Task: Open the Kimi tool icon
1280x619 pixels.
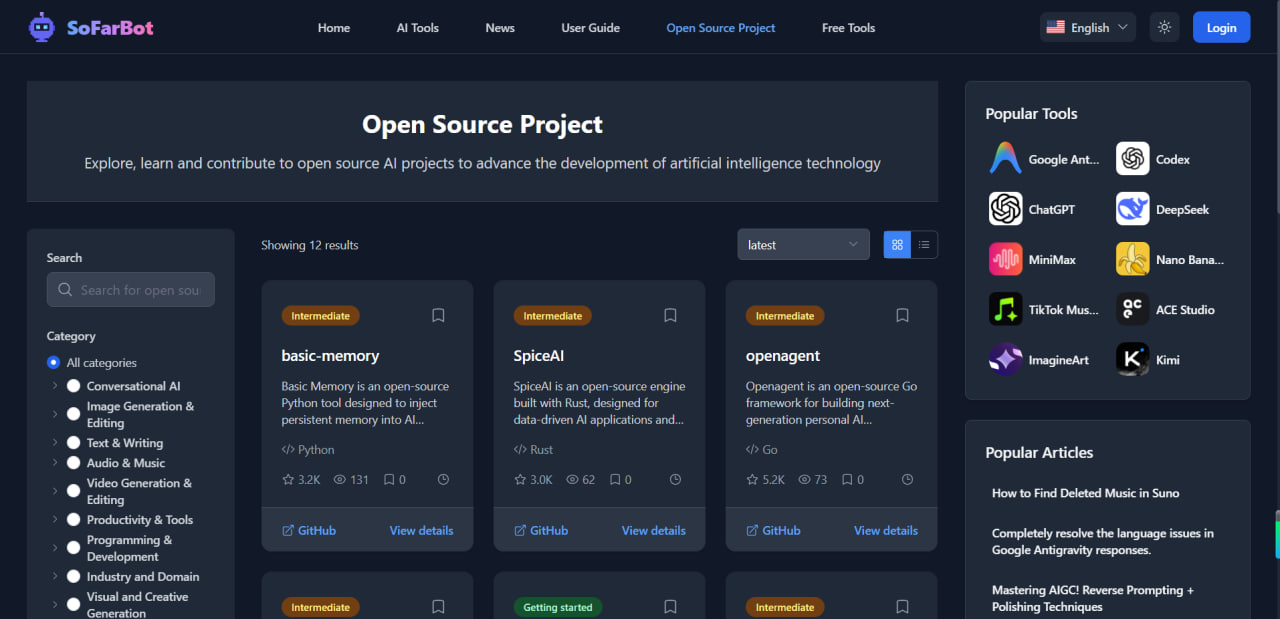Action: (x=1133, y=359)
